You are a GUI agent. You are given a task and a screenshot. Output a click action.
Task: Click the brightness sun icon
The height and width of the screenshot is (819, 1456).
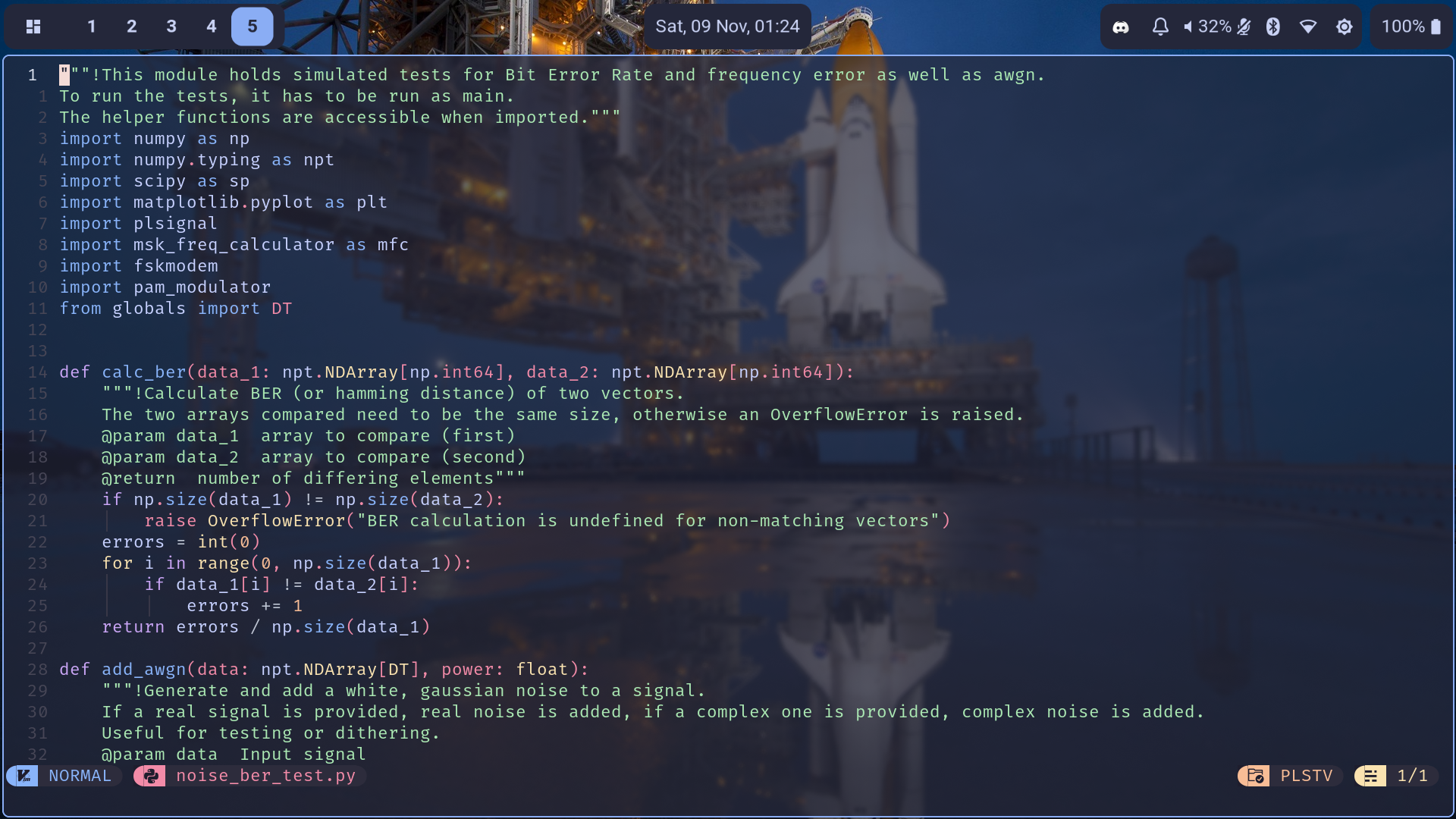1345,27
